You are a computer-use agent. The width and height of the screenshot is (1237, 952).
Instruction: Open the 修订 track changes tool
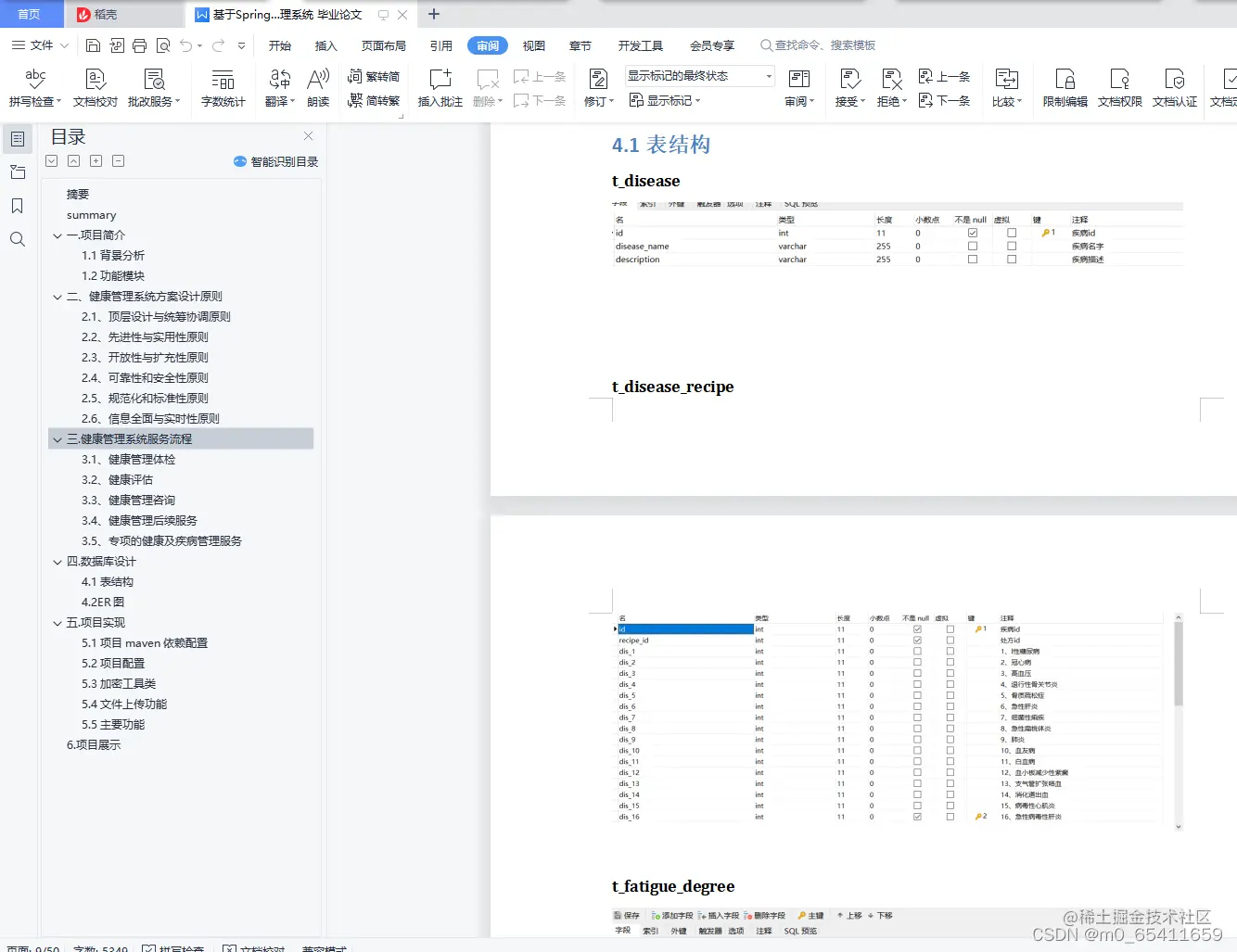point(599,88)
